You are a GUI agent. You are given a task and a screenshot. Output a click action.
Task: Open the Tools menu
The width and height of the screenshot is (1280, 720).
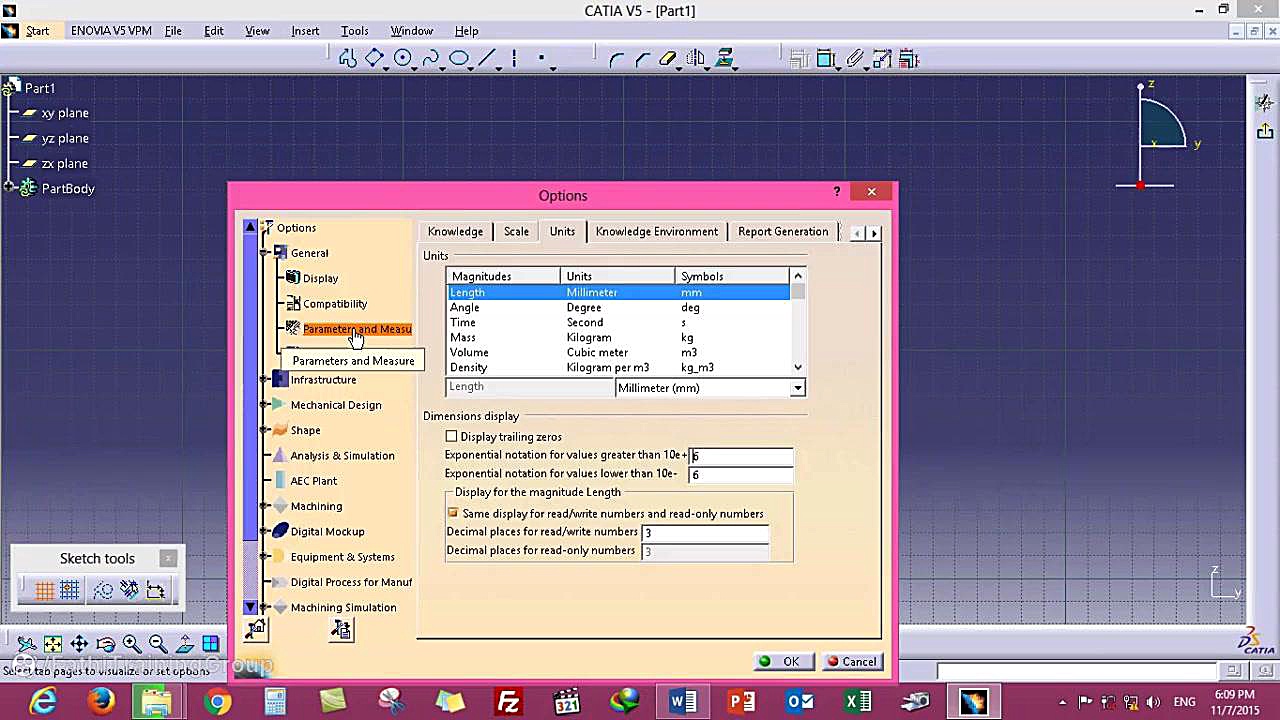[354, 31]
